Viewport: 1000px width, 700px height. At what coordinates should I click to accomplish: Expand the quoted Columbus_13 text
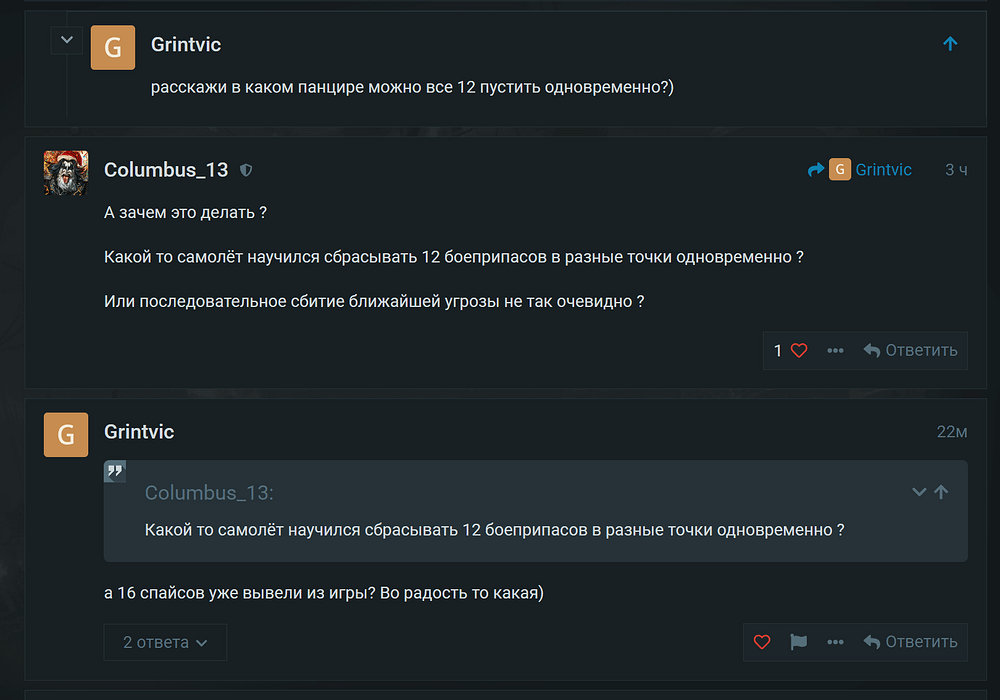919,492
